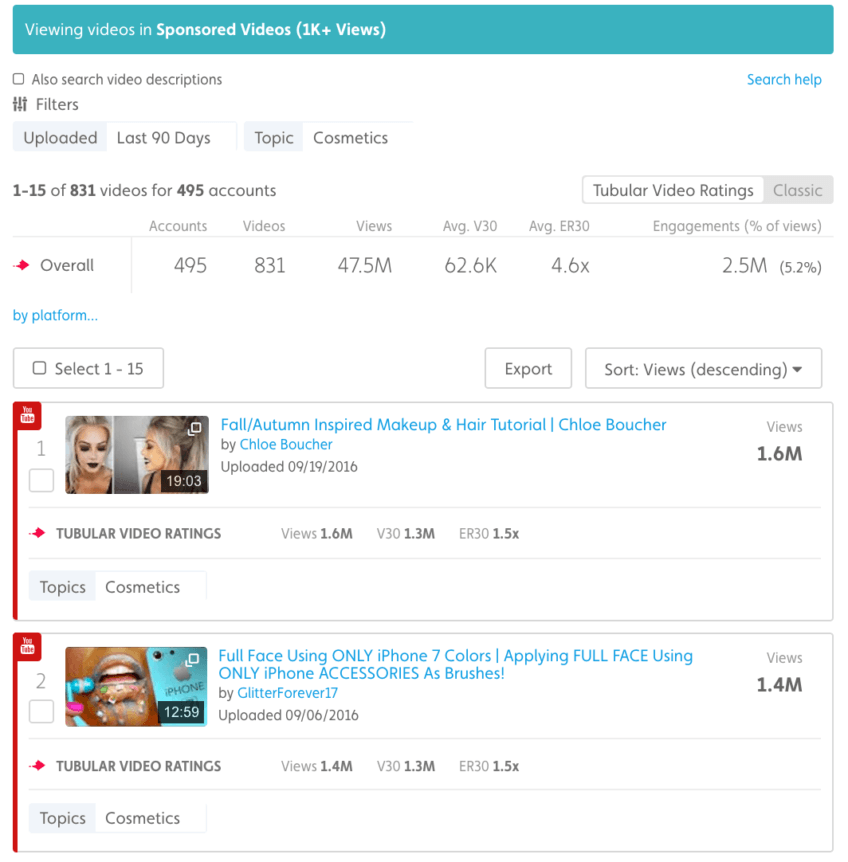Click the Filters sliders icon
The image size is (848, 862).
pyautogui.click(x=20, y=104)
